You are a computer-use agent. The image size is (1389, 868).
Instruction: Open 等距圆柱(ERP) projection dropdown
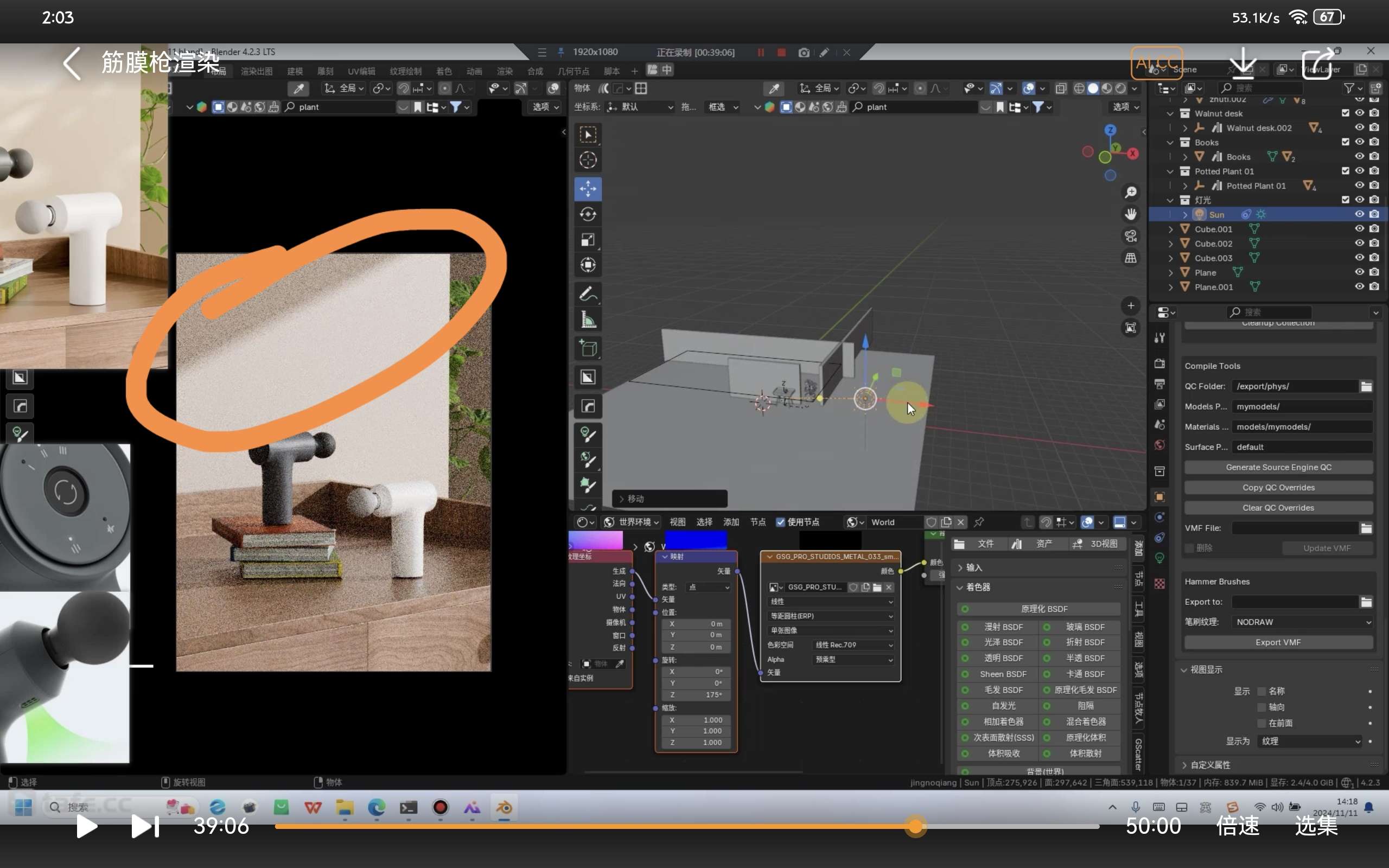(831, 616)
